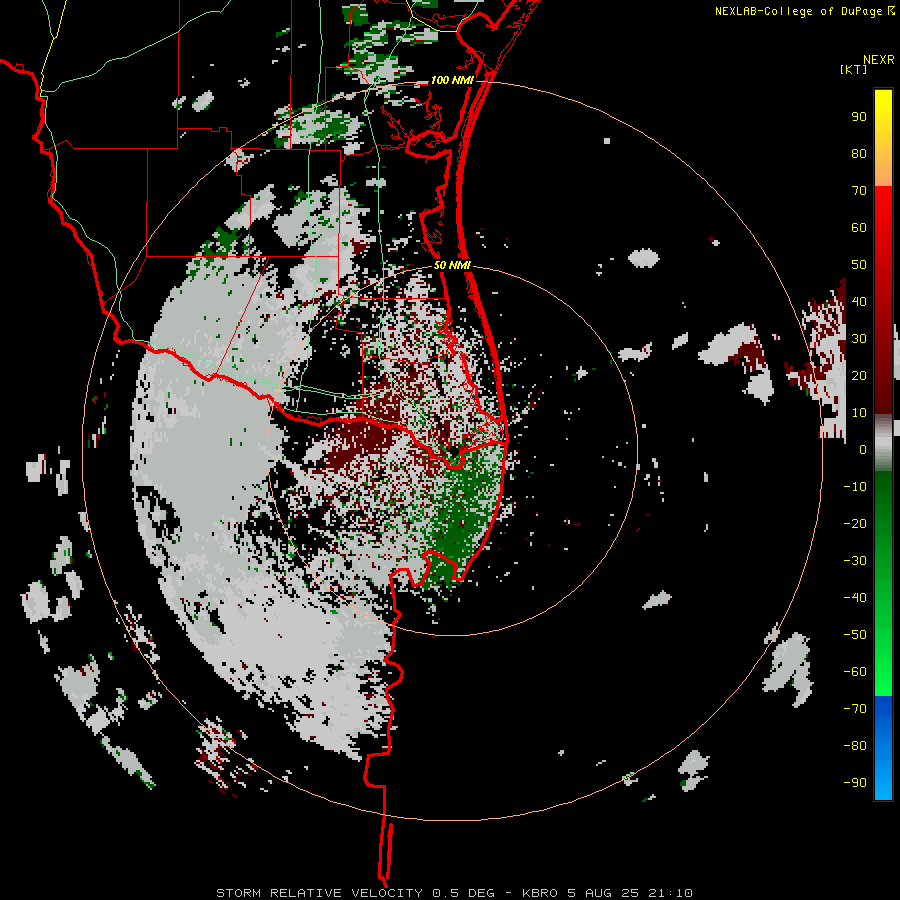900x900 pixels.
Task: Click the 70 value on velocity scale
Action: coord(859,191)
